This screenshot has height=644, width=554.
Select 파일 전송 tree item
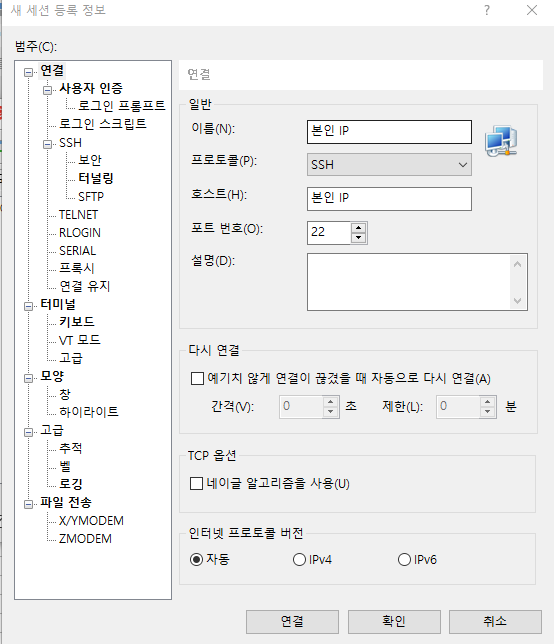click(66, 502)
